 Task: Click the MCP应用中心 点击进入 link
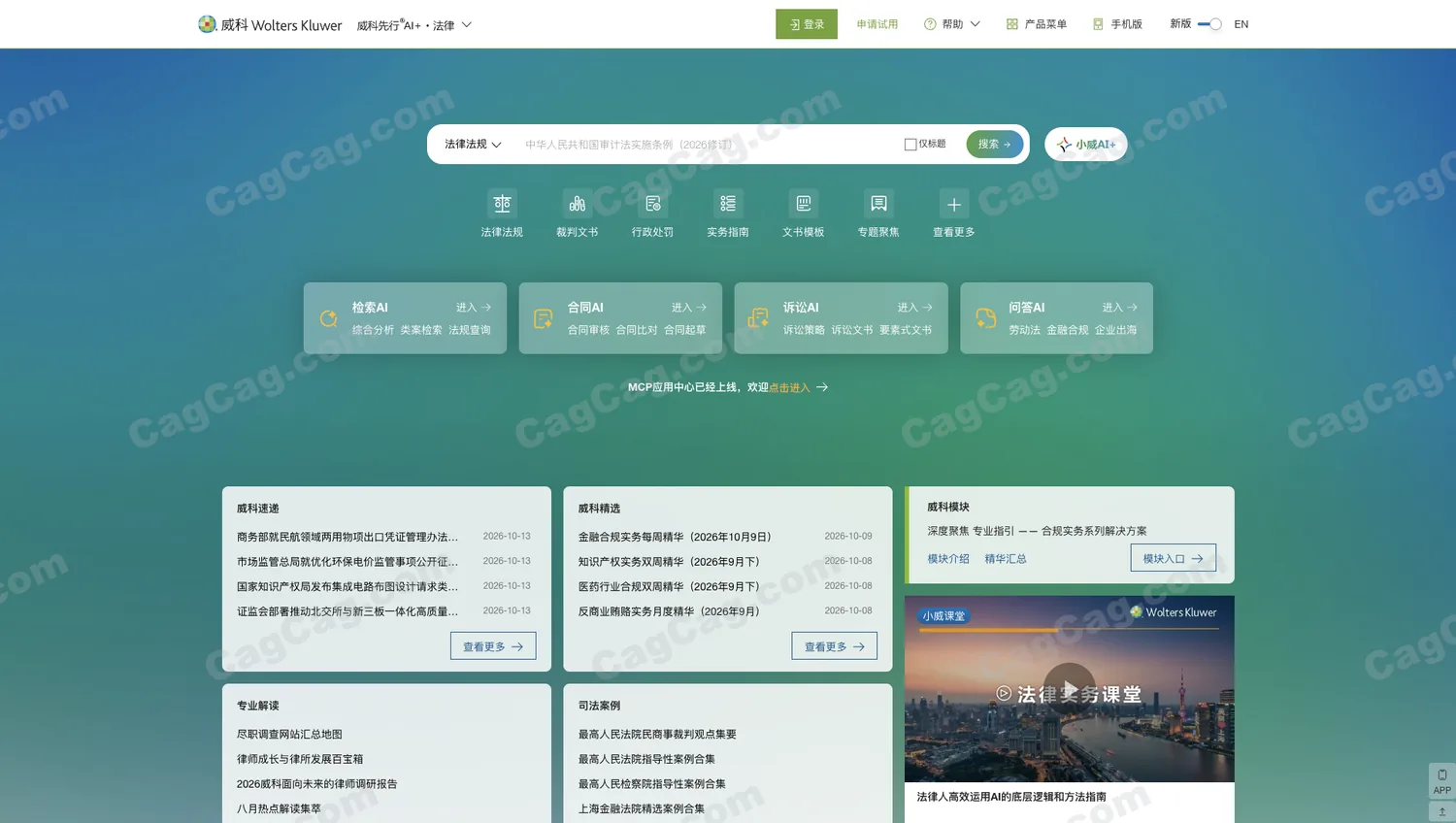point(789,387)
